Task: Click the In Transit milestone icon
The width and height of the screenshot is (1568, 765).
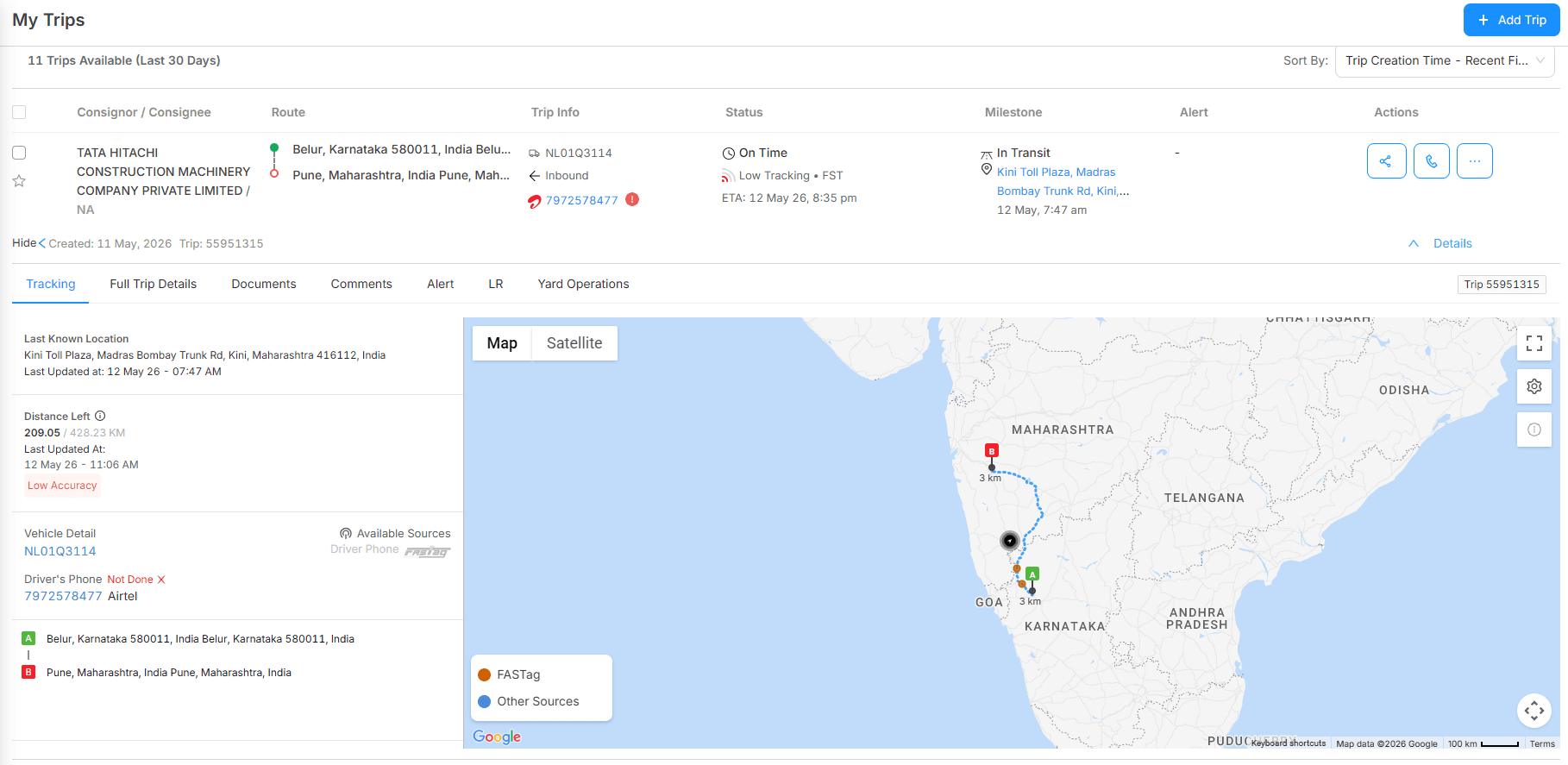Action: pos(986,154)
